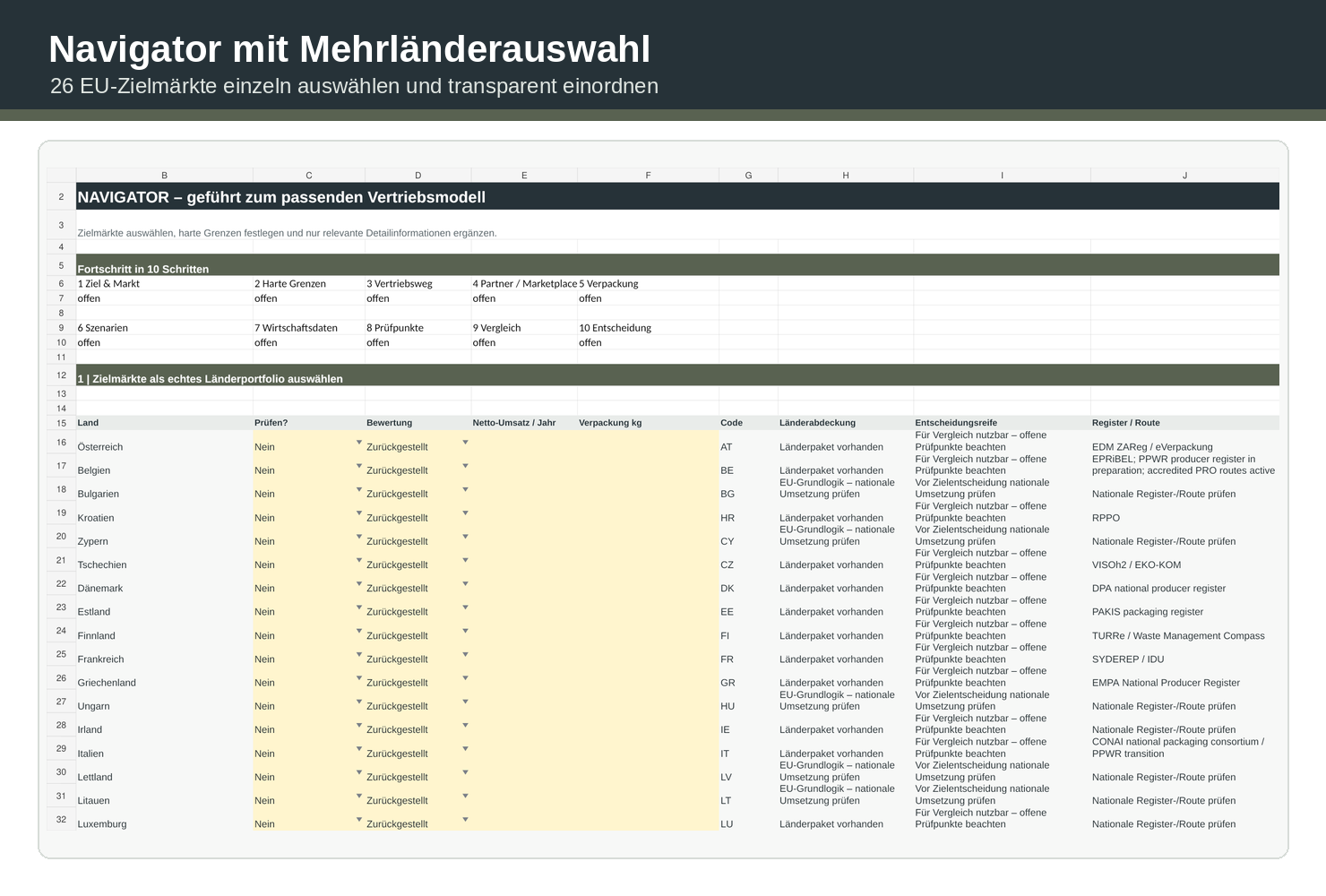Click 'PAKIS packaging register' cell
Viewport: 1326px width, 896px height.
point(1184,607)
